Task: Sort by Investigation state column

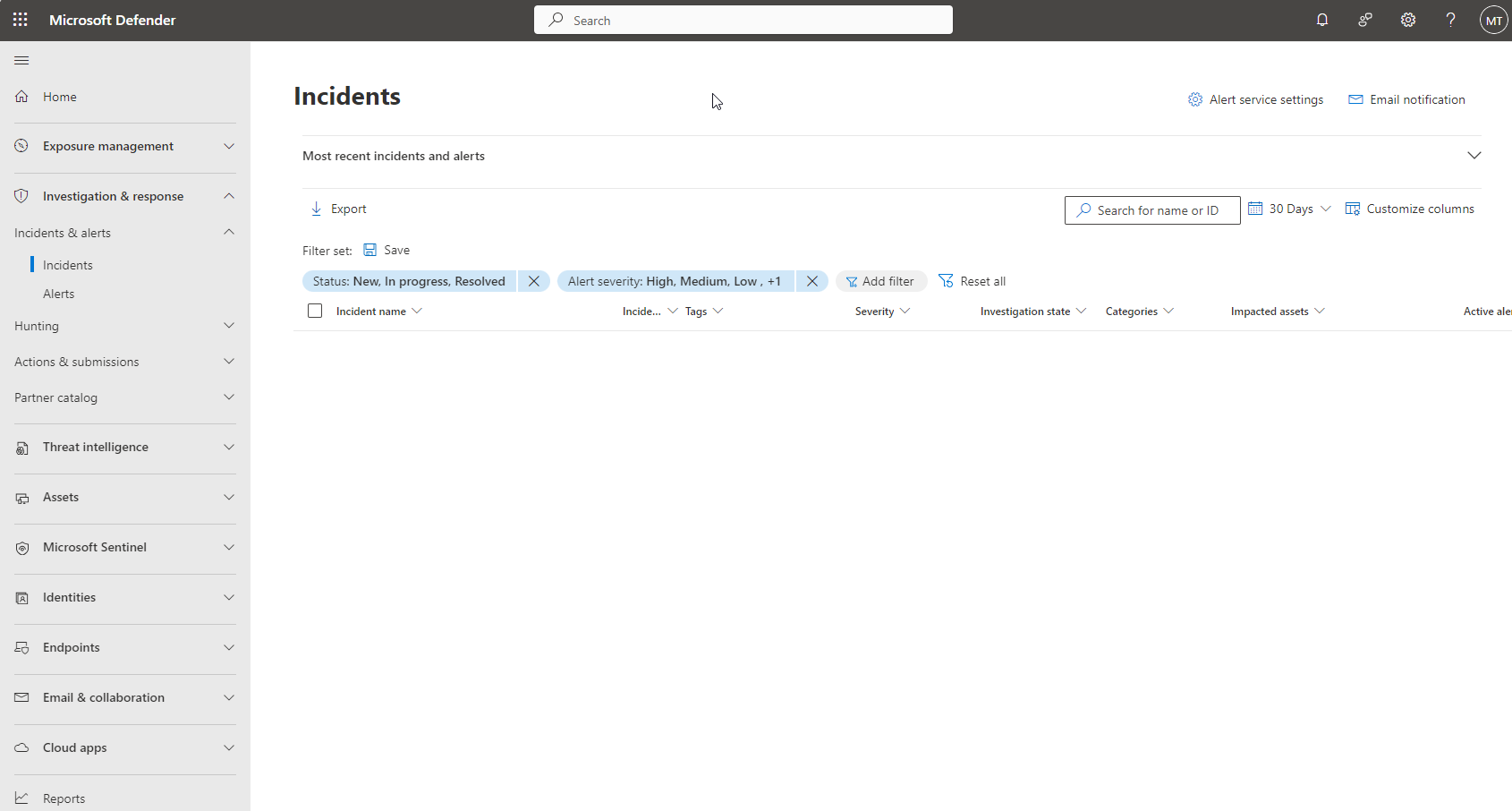Action: click(1033, 312)
